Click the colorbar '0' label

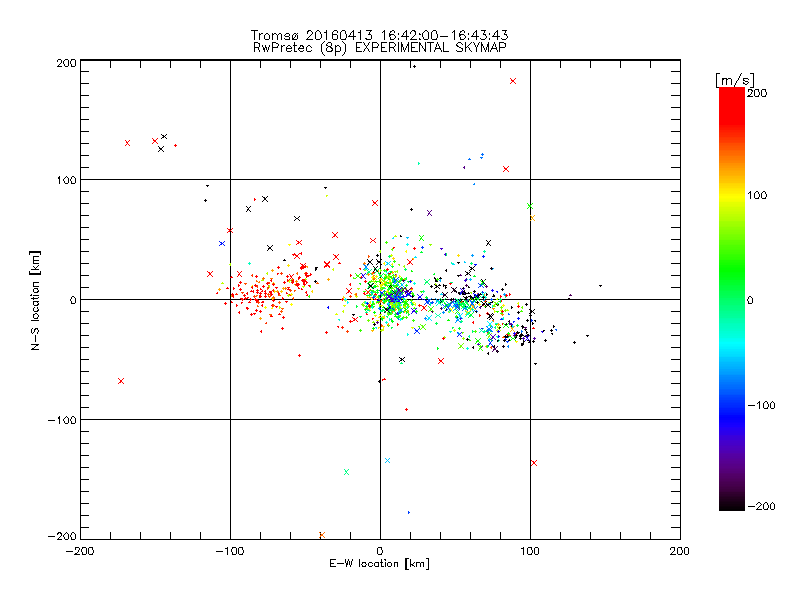click(x=751, y=300)
